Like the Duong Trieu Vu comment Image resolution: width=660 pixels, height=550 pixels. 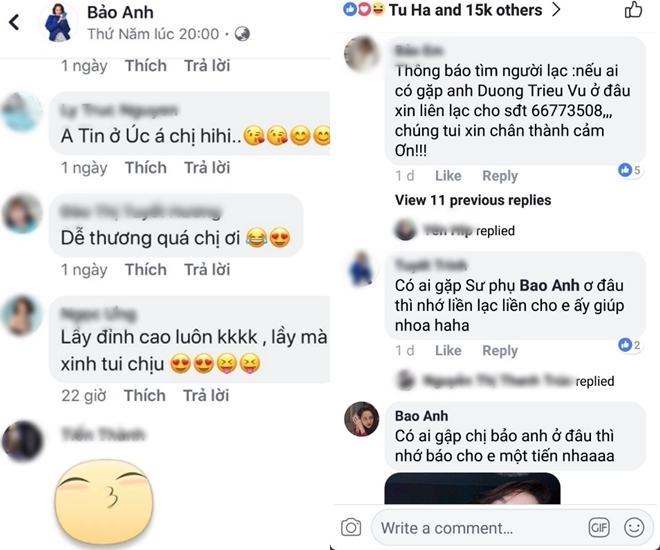[448, 175]
